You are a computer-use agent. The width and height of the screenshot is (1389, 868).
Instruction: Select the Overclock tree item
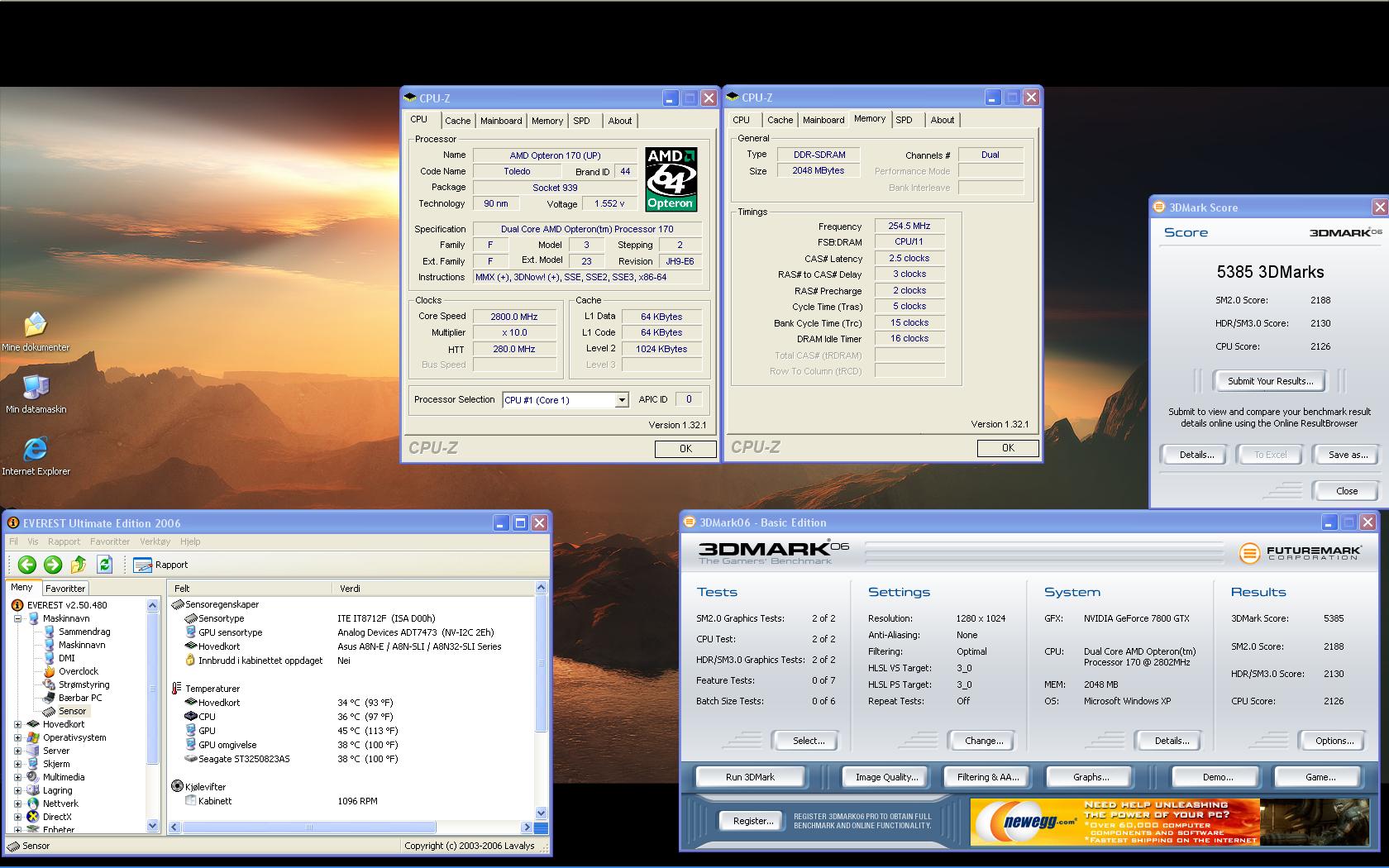78,671
